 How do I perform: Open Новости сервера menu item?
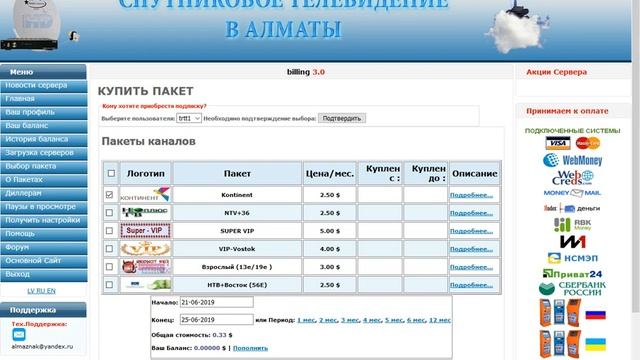(43, 85)
